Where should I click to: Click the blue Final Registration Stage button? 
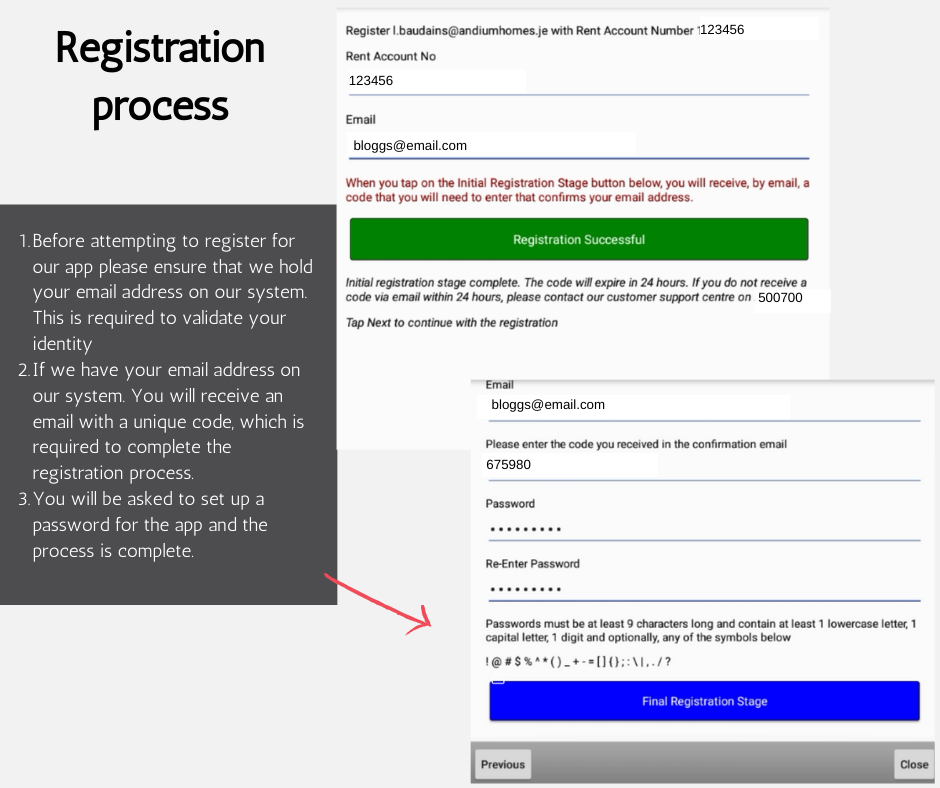tap(704, 701)
